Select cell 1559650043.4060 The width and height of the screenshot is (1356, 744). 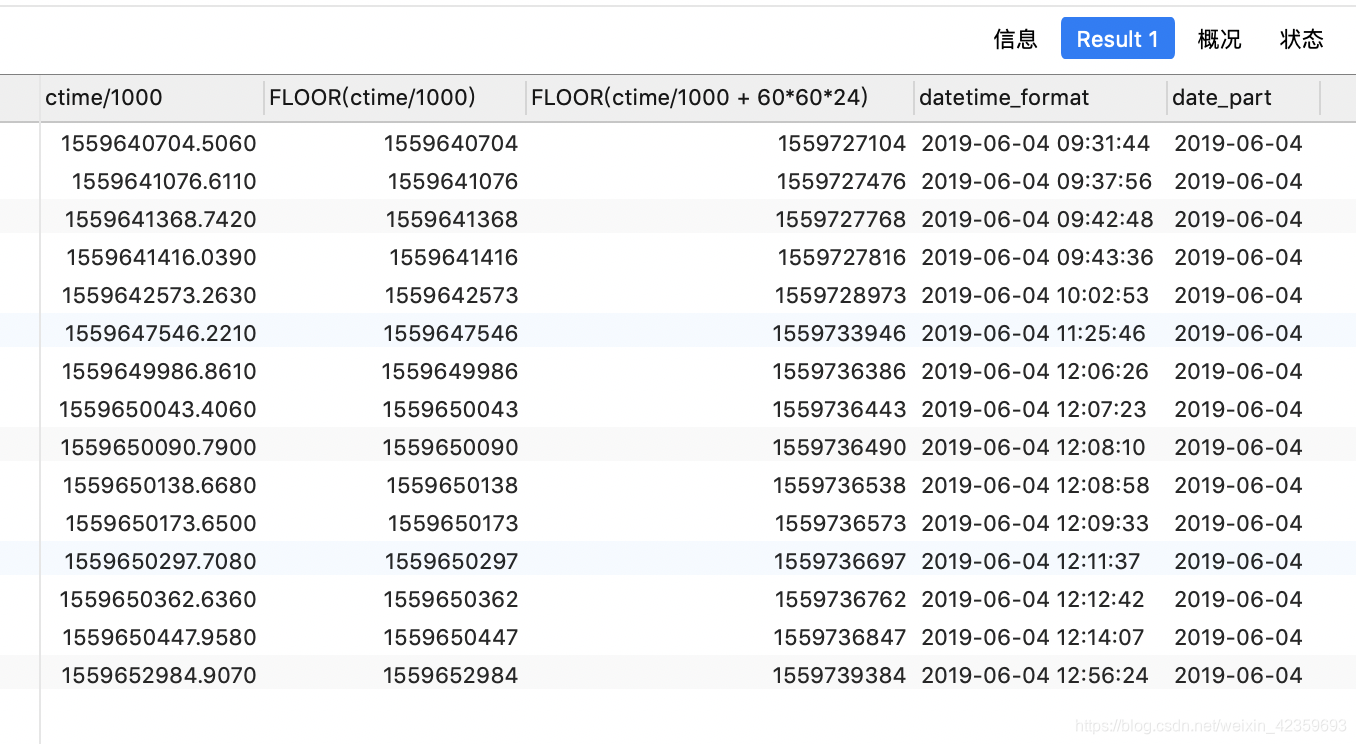pos(158,409)
